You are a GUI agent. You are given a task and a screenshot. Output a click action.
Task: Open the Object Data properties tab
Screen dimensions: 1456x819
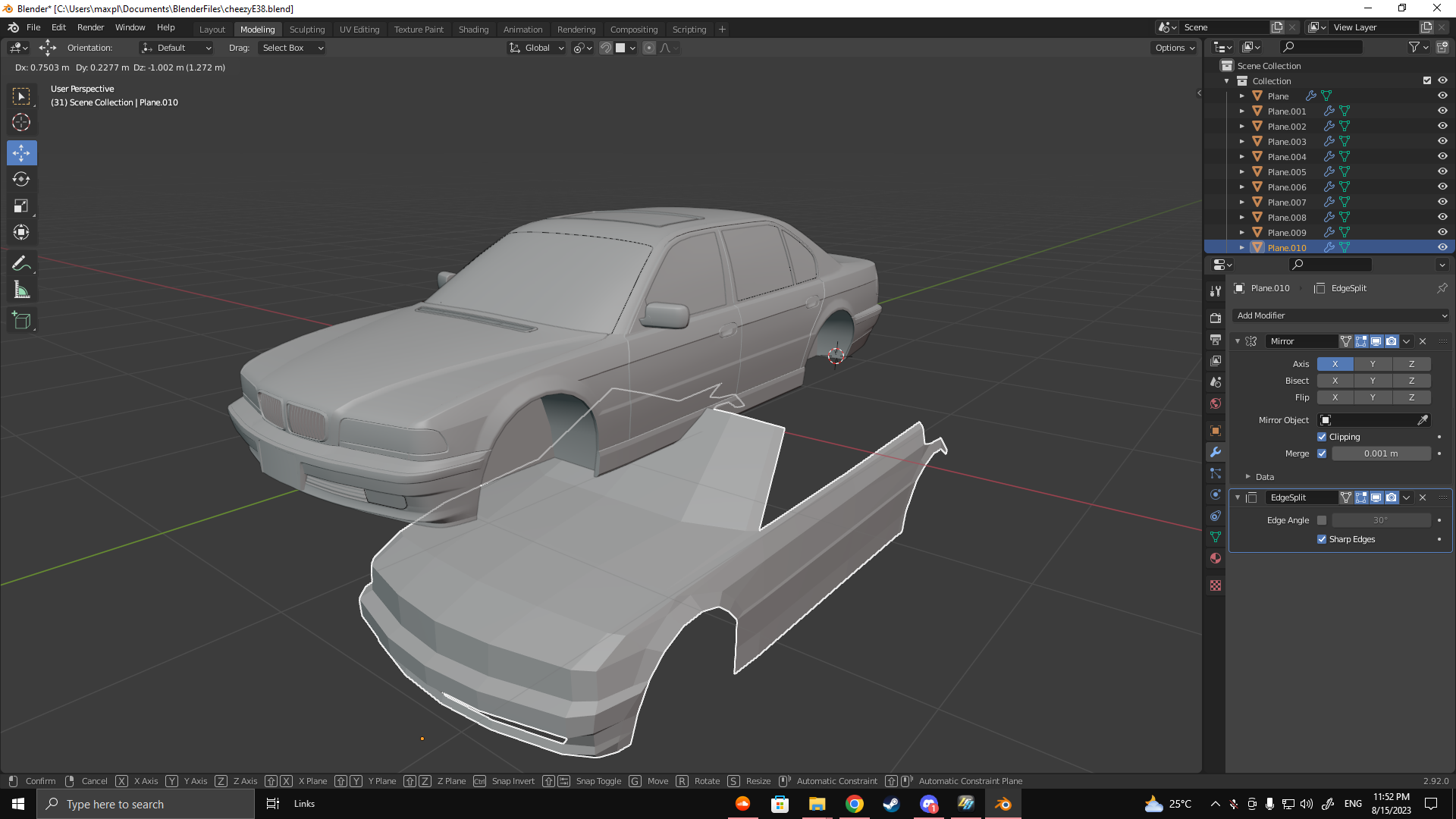[x=1216, y=537]
